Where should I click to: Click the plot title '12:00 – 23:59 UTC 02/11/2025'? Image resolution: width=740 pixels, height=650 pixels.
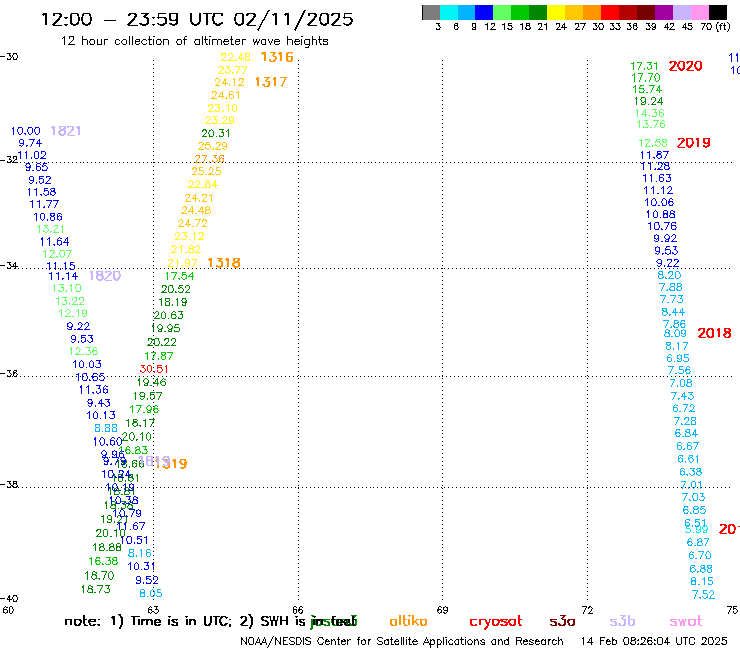click(x=197, y=19)
